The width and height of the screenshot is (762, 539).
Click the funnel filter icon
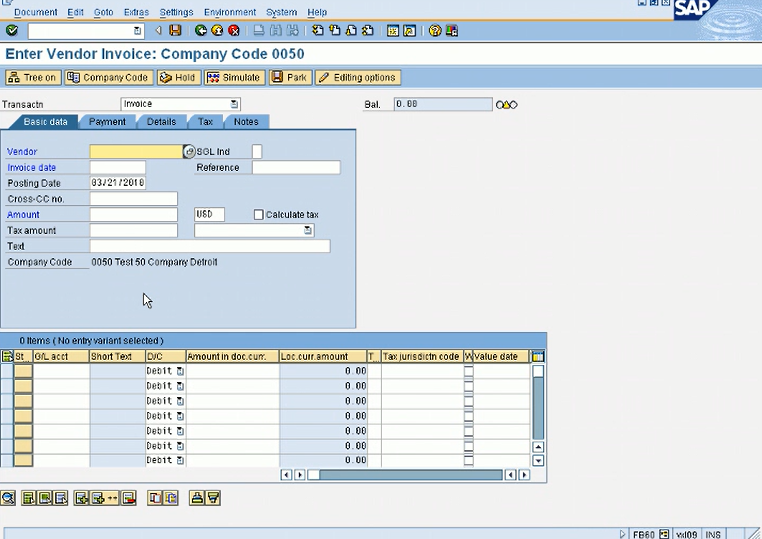pos(213,498)
